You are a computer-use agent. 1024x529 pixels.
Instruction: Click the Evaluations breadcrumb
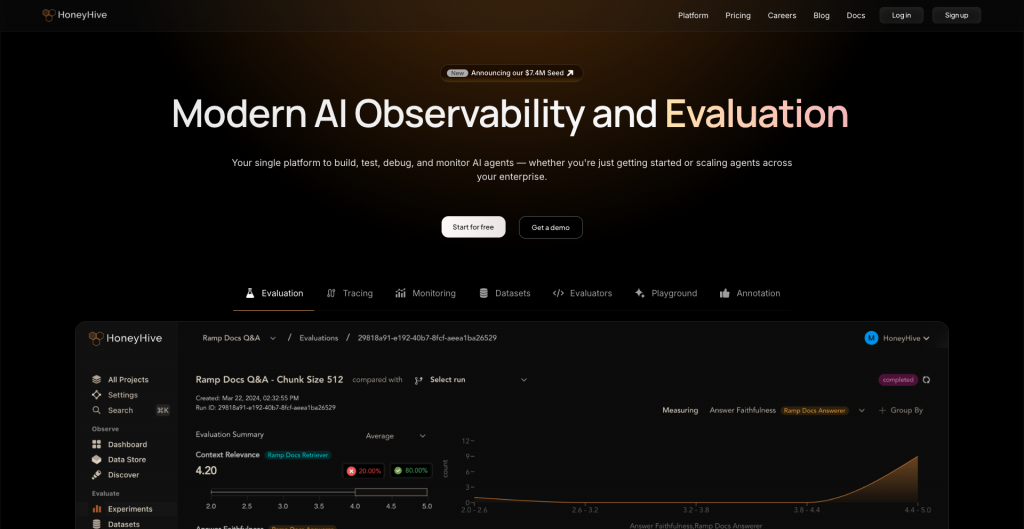[x=319, y=338]
